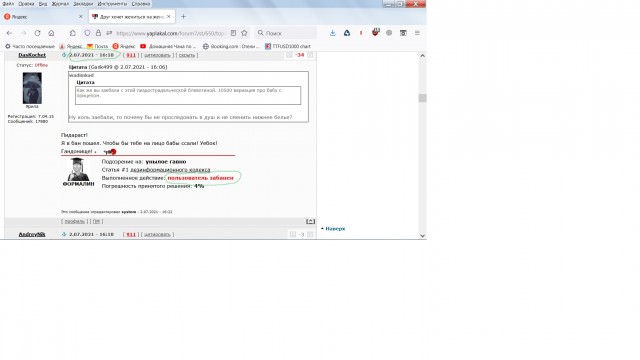
Task: Open the Справка menu
Action: [x=141, y=4]
